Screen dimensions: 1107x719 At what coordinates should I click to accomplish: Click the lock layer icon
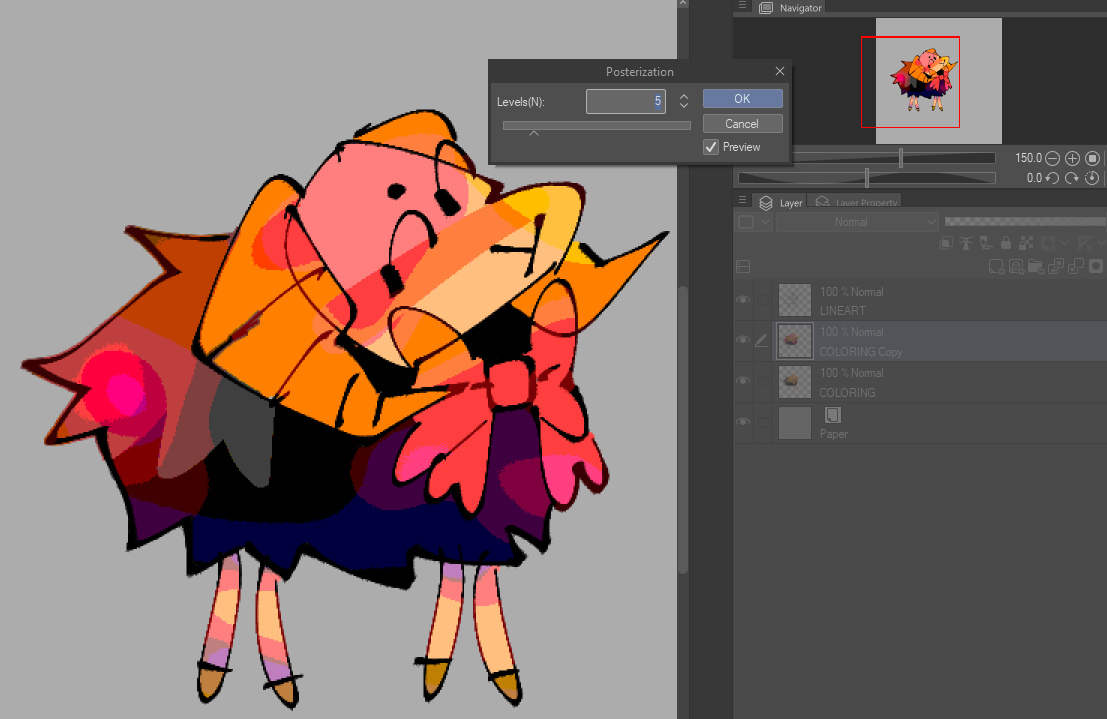click(x=1006, y=243)
